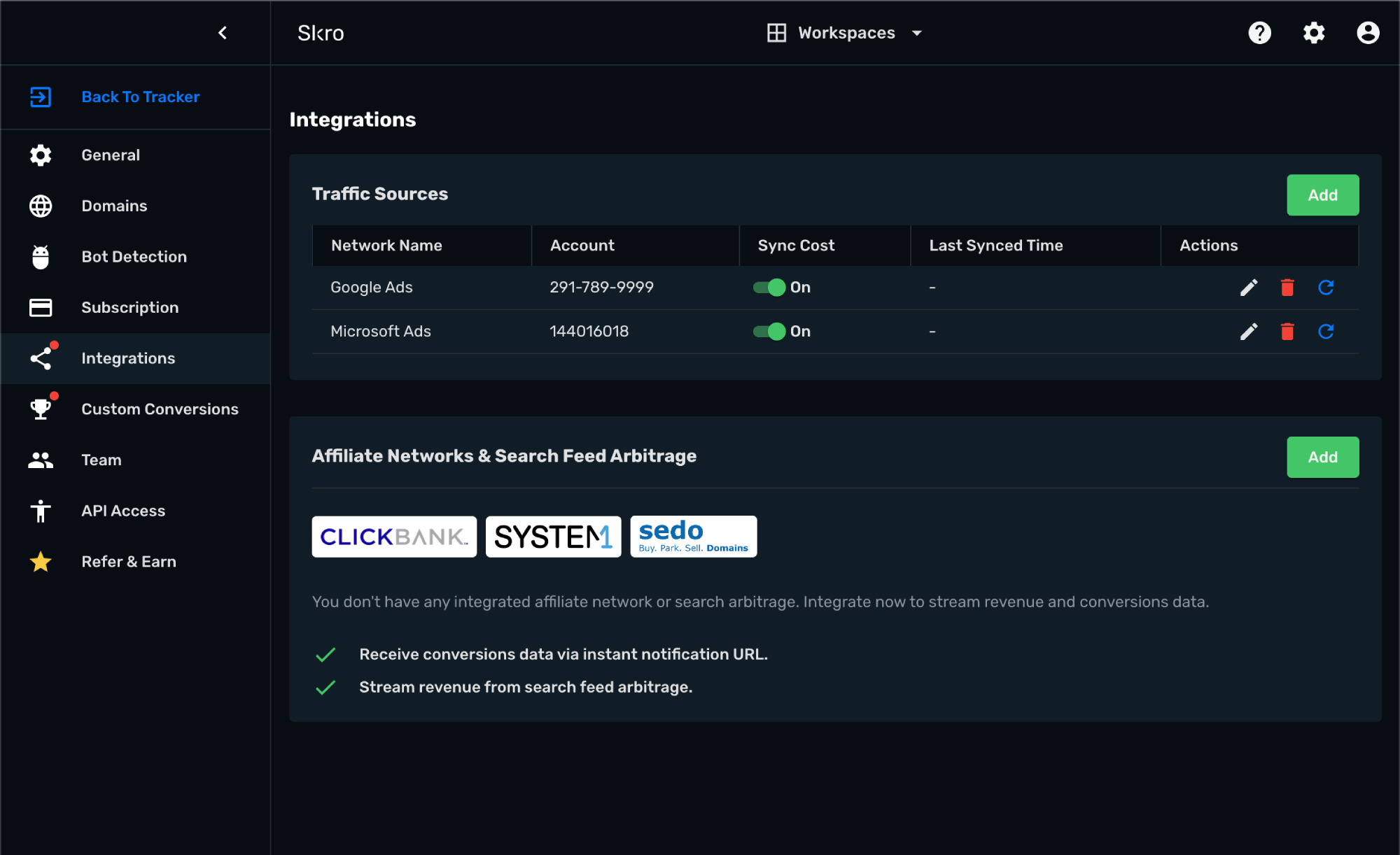
Task: Toggle Sync Cost for Microsoft Ads
Action: [x=769, y=332]
